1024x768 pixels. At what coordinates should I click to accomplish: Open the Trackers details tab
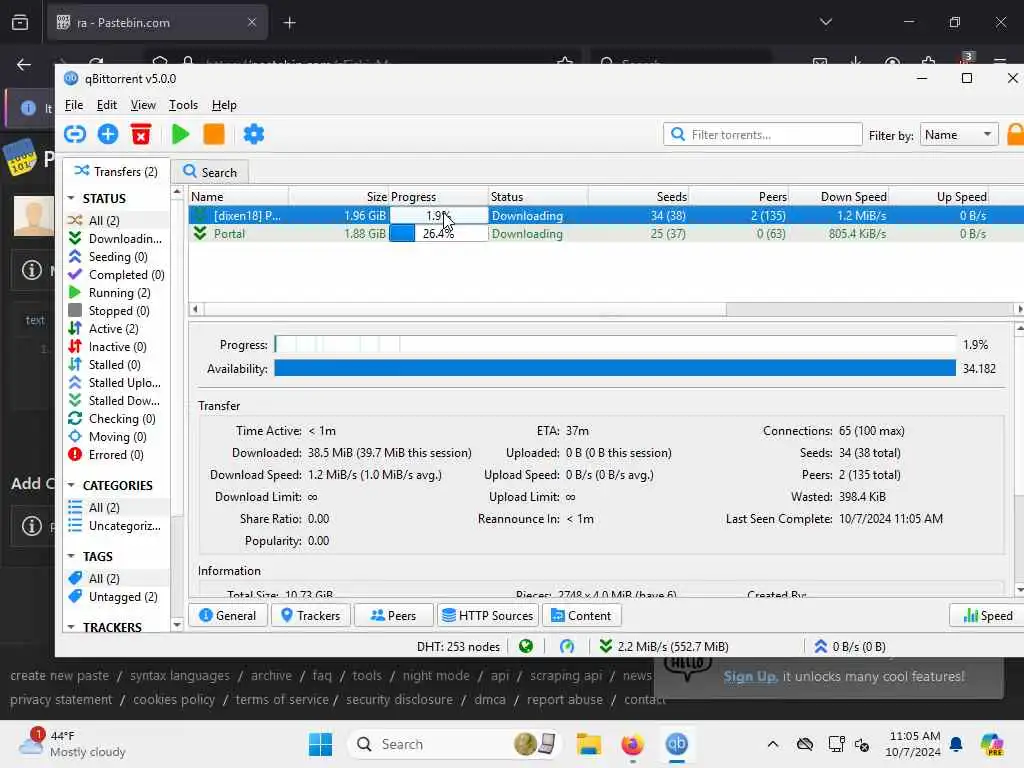[x=310, y=616]
